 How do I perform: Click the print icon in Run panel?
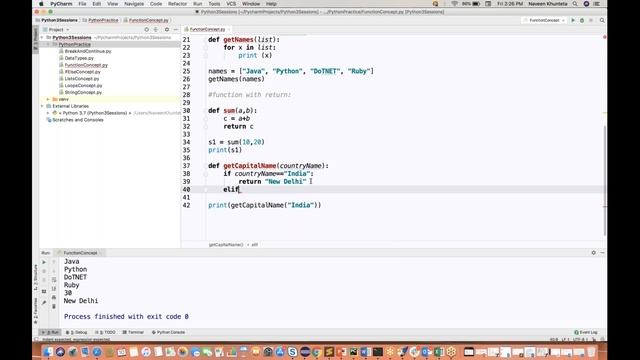[54, 298]
